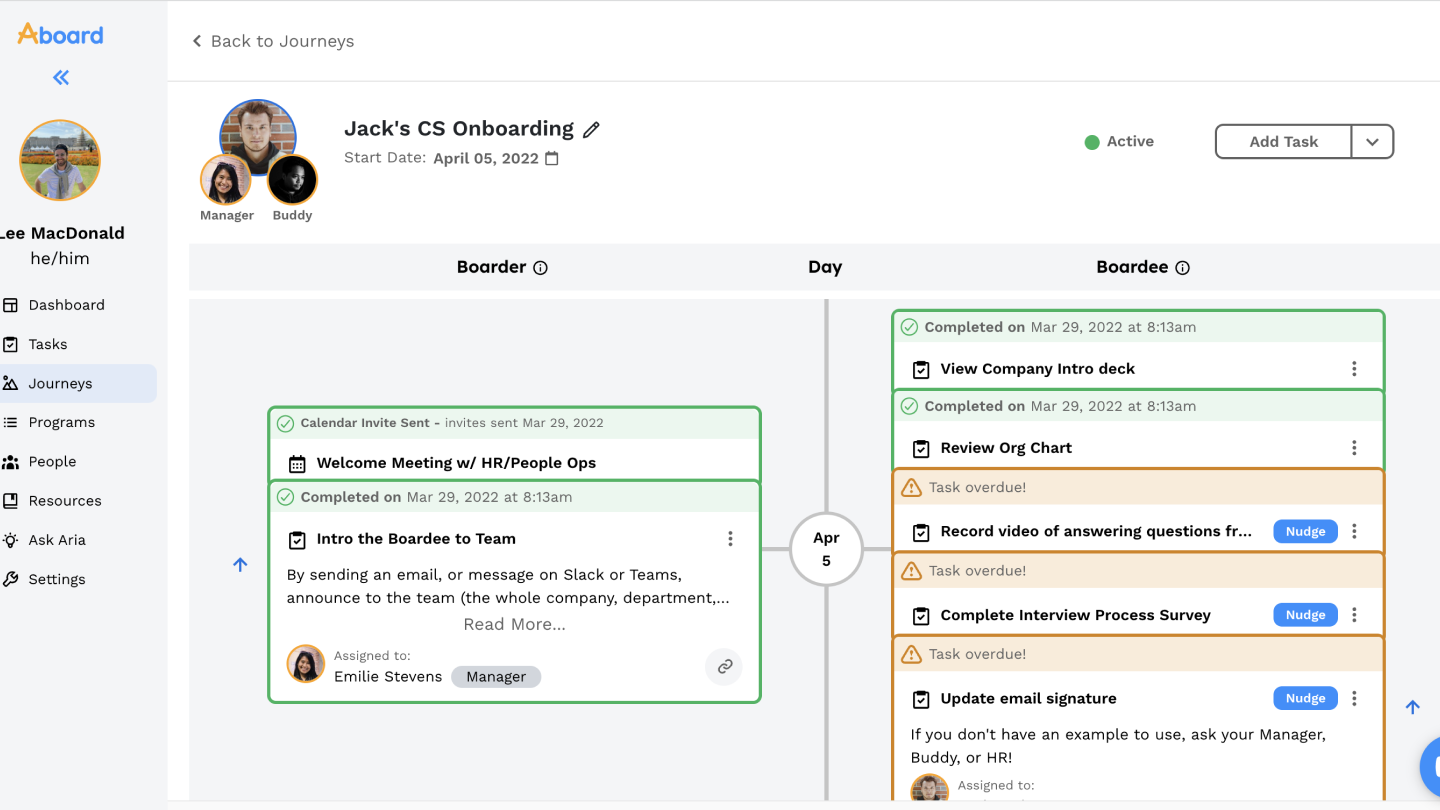Open Programs from the sidebar
This screenshot has height=810, width=1440.
(62, 422)
